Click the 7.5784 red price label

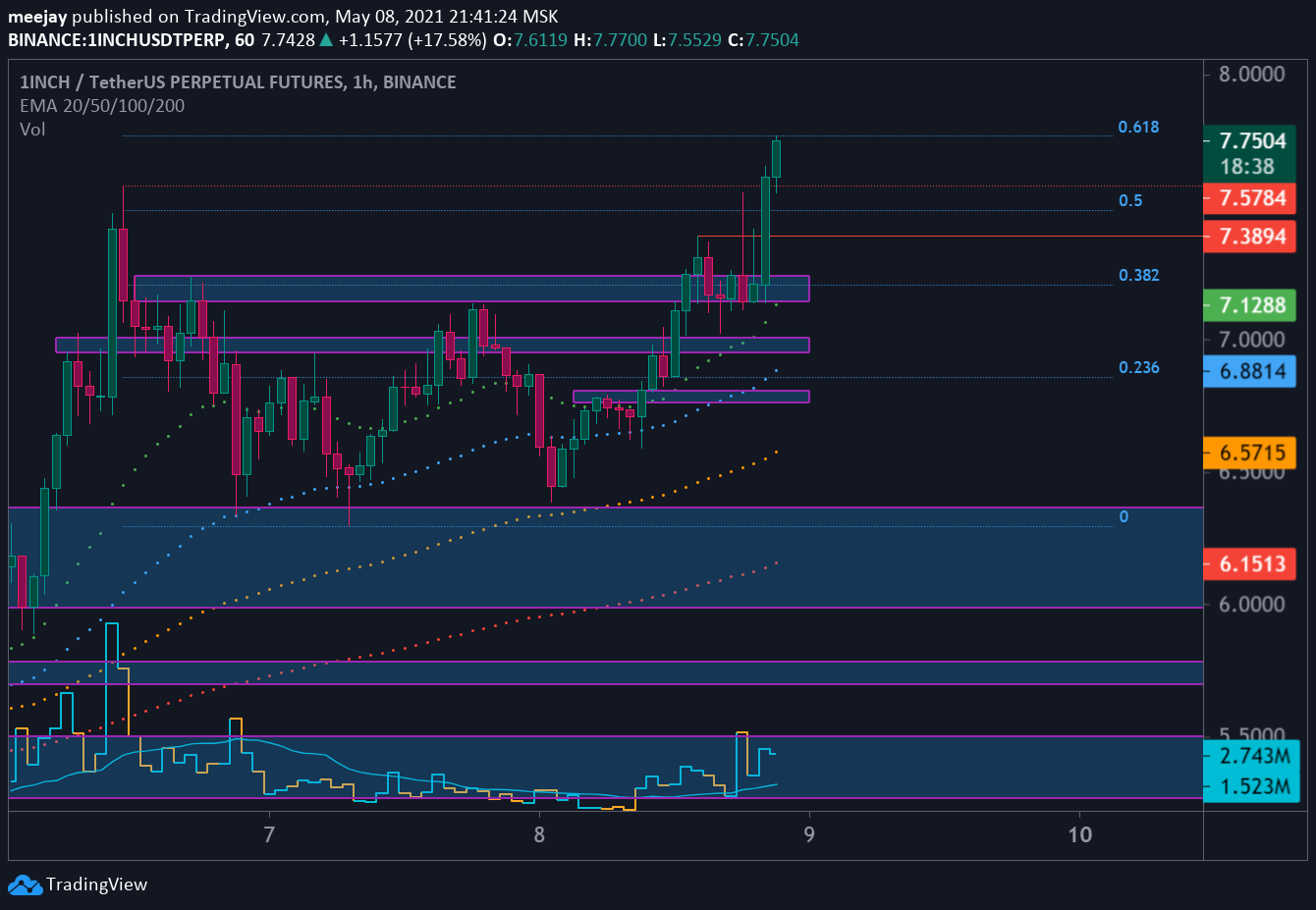pos(1251,198)
